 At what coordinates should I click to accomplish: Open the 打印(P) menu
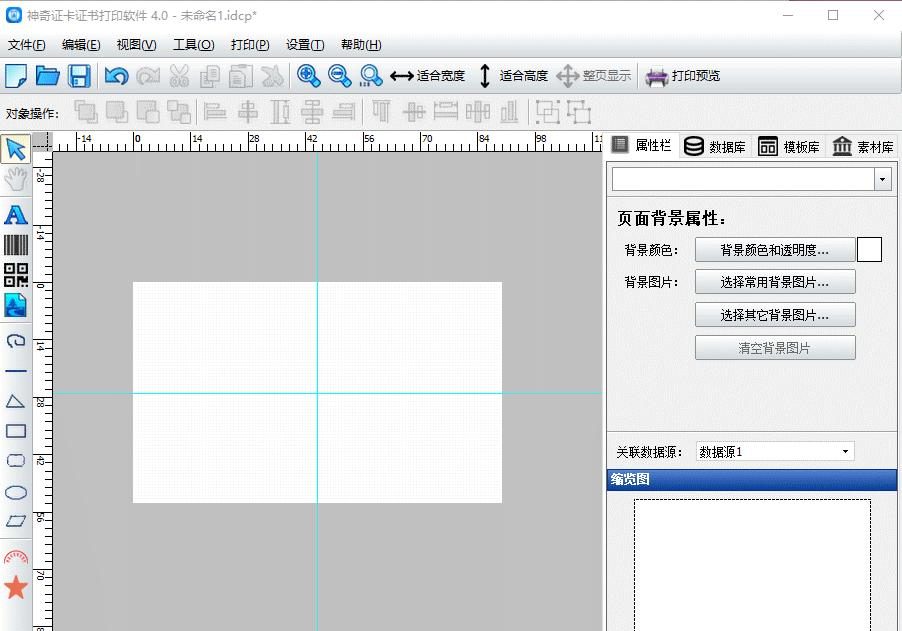[x=250, y=44]
